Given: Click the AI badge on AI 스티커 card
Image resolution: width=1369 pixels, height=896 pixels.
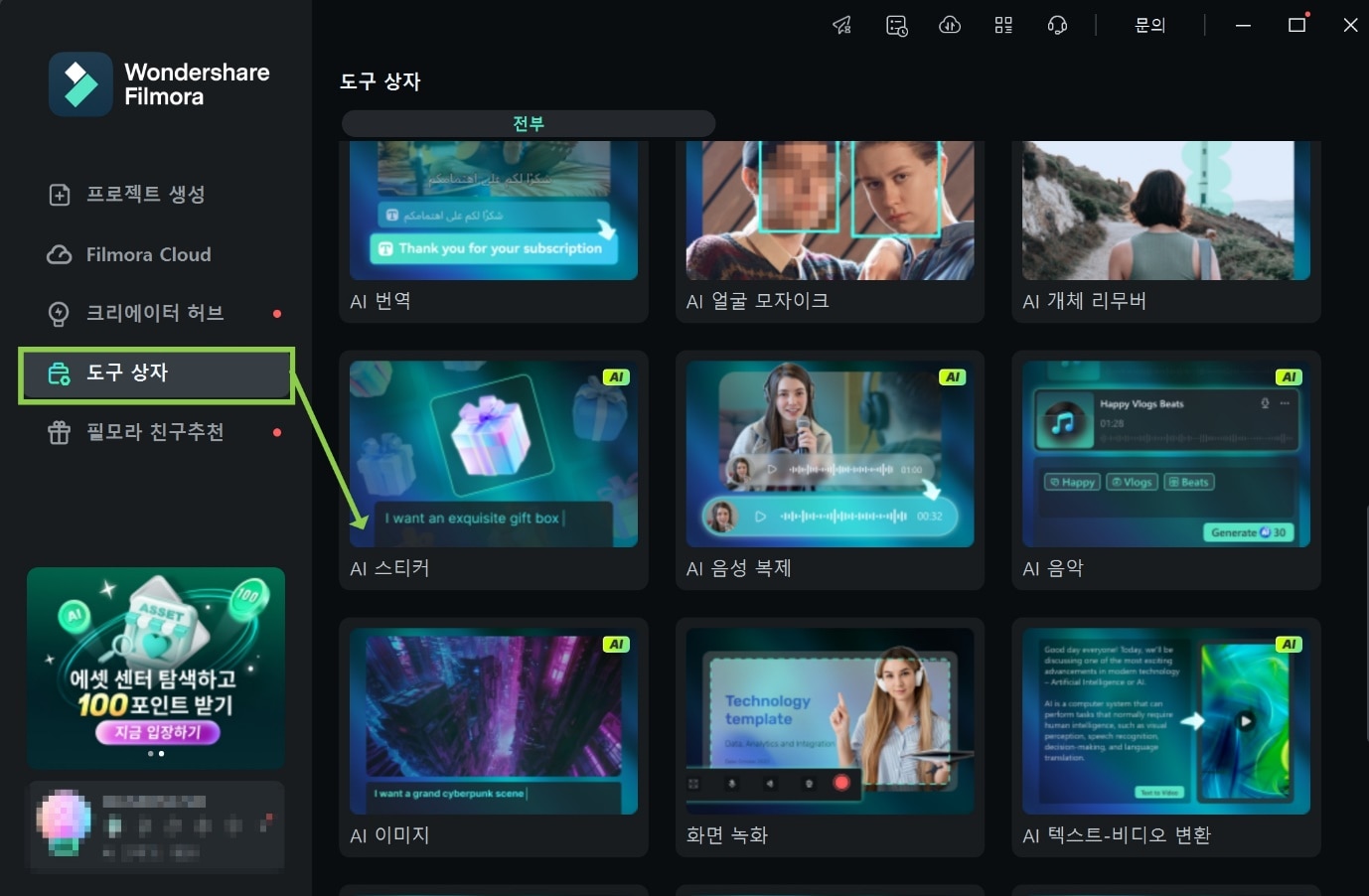Looking at the screenshot, I should coord(616,376).
